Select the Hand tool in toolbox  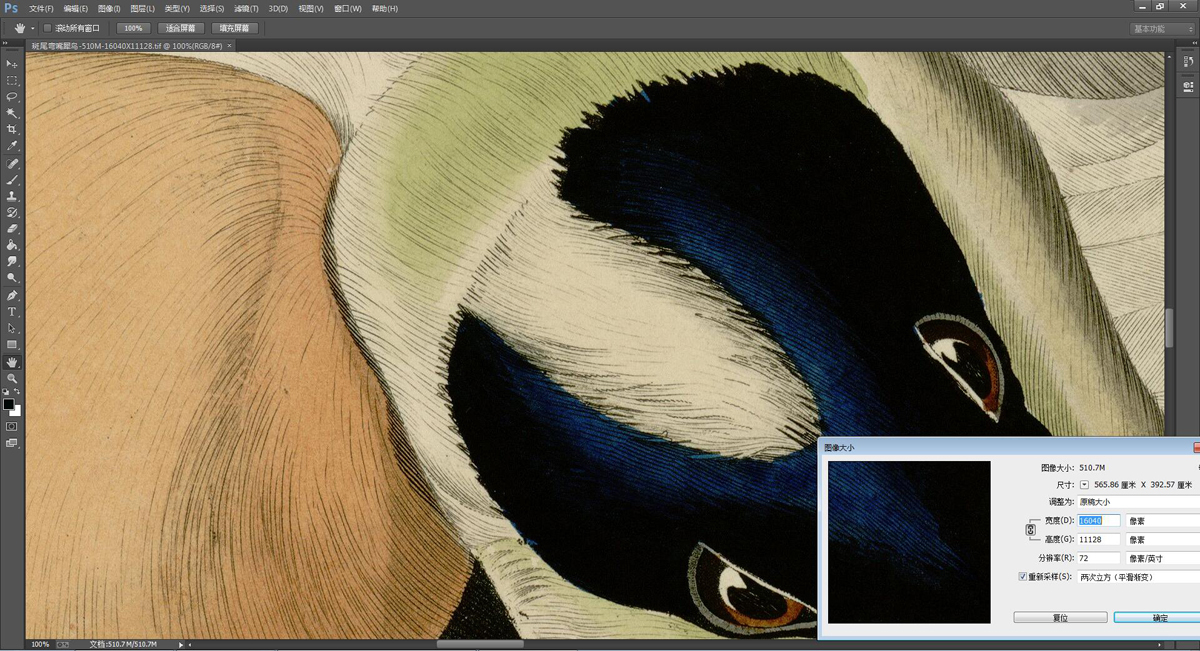pyautogui.click(x=12, y=362)
